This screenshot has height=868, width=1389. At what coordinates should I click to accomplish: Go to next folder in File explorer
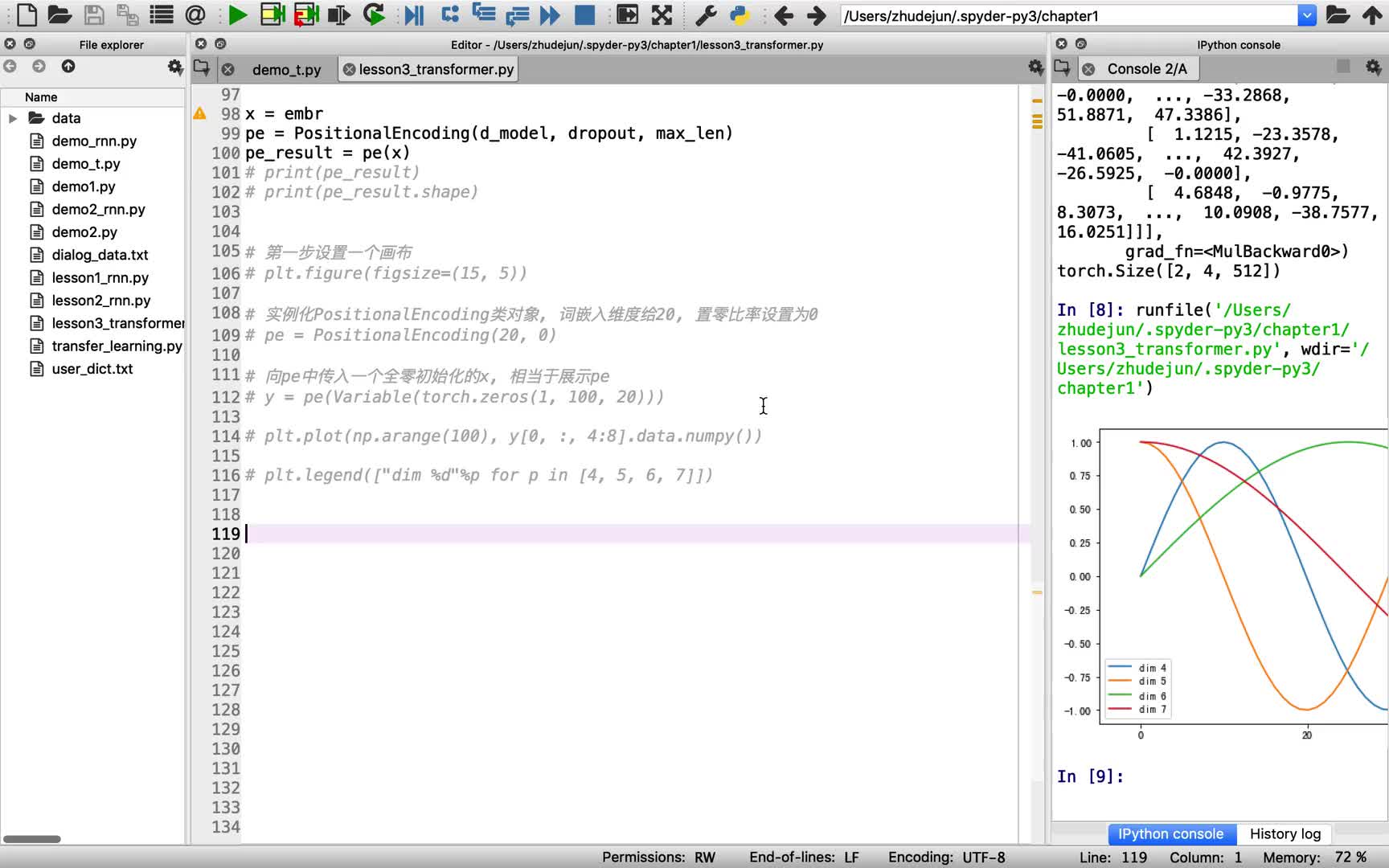tap(39, 67)
